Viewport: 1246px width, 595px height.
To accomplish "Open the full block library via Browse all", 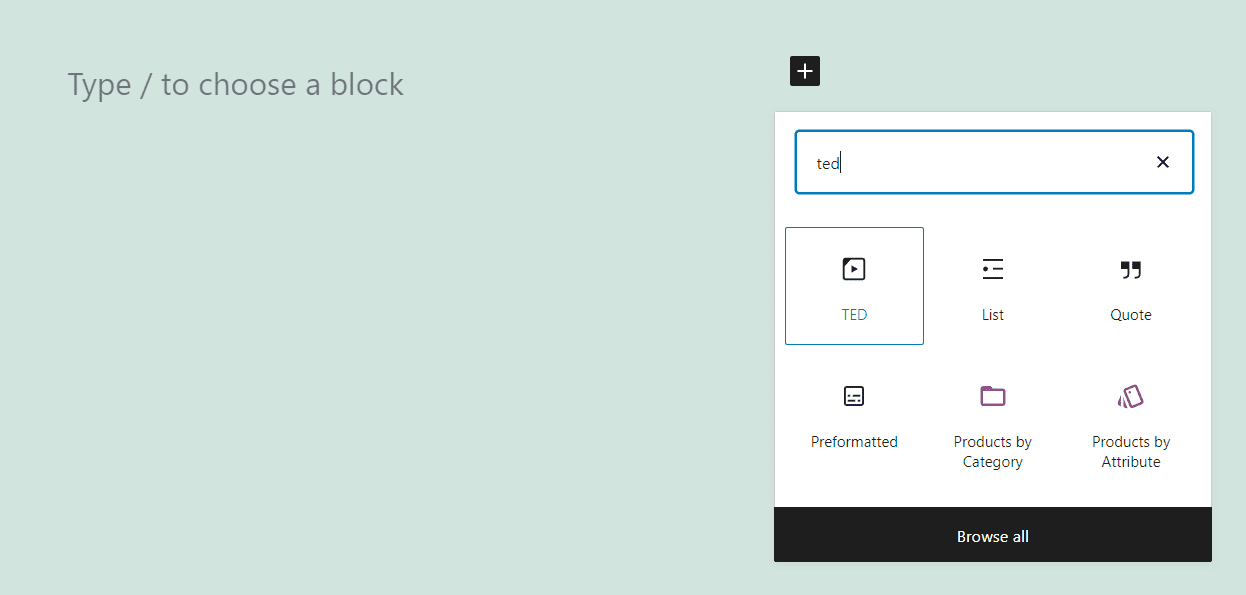I will pyautogui.click(x=992, y=536).
